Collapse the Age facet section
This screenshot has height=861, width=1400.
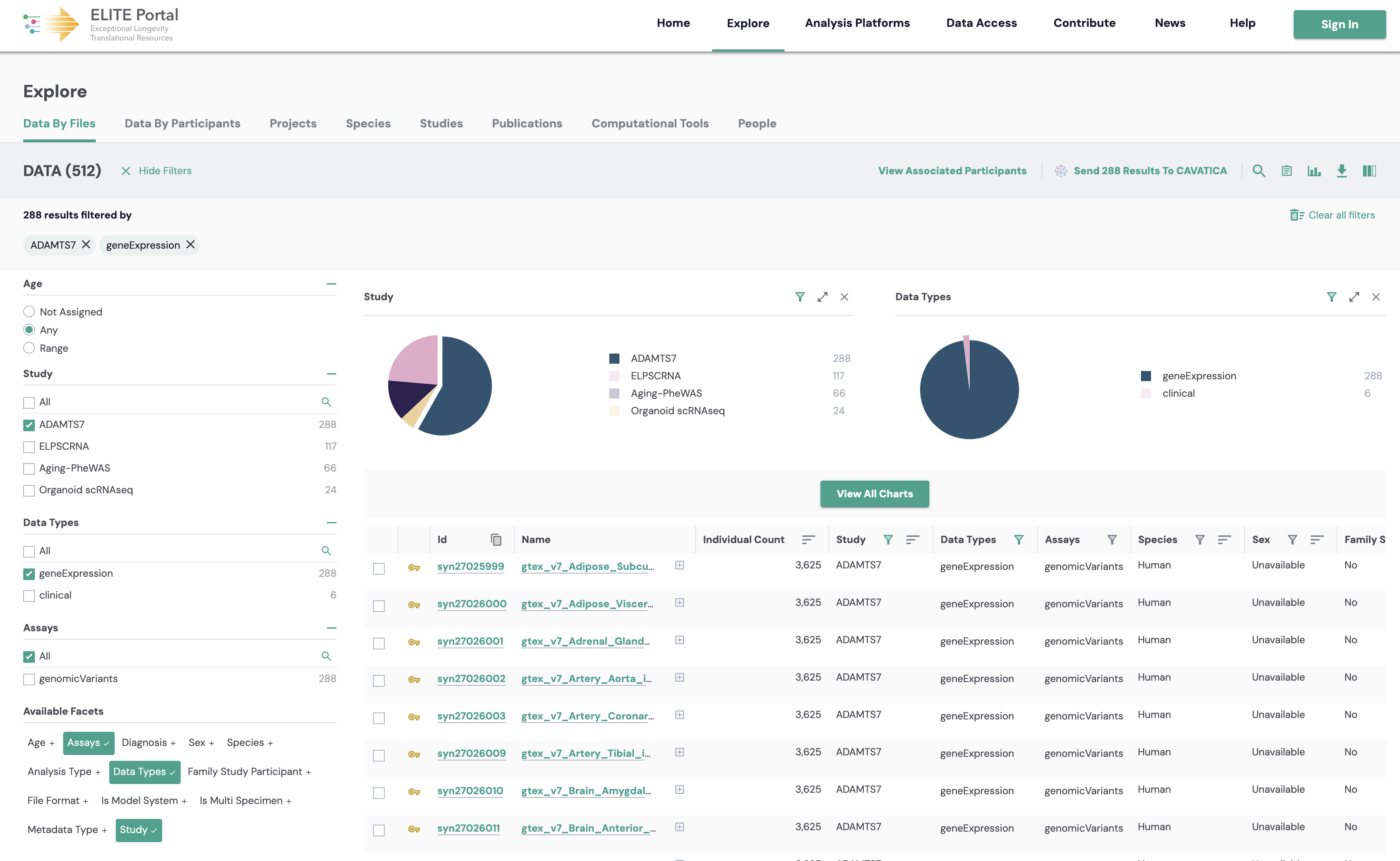click(331, 283)
